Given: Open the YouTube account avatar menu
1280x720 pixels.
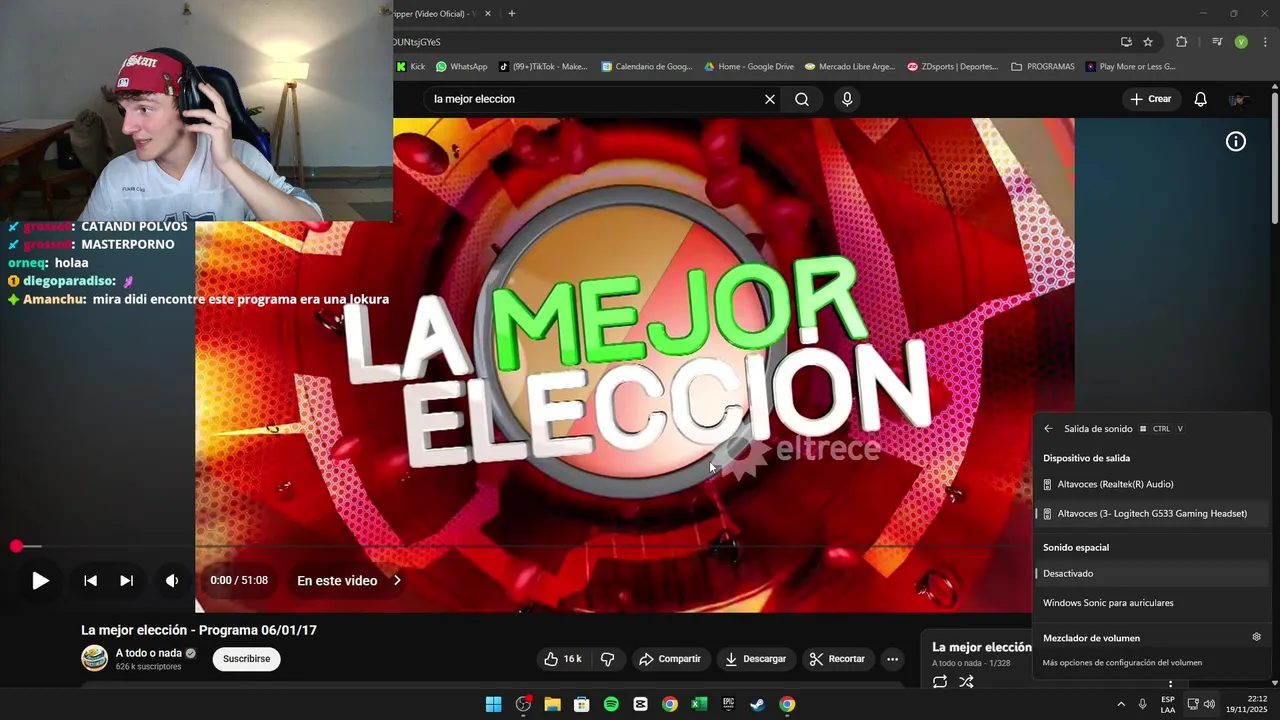Looking at the screenshot, I should point(1239,99).
